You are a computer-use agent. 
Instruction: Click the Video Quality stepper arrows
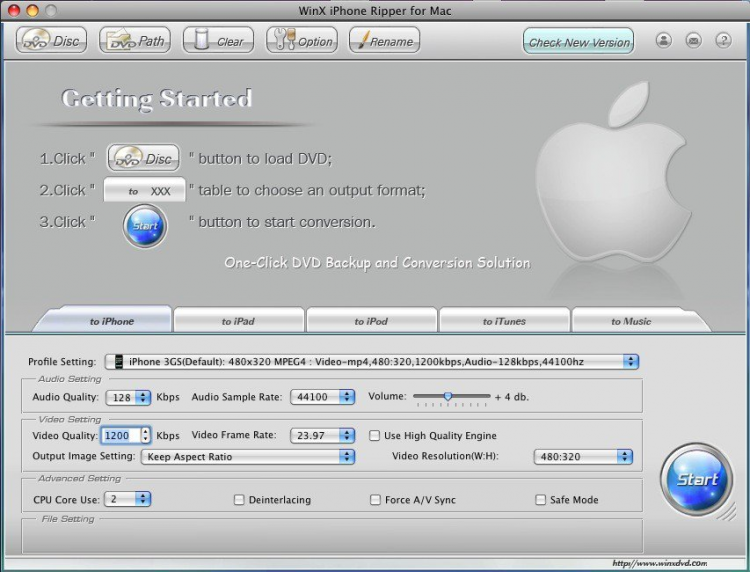coord(145,435)
